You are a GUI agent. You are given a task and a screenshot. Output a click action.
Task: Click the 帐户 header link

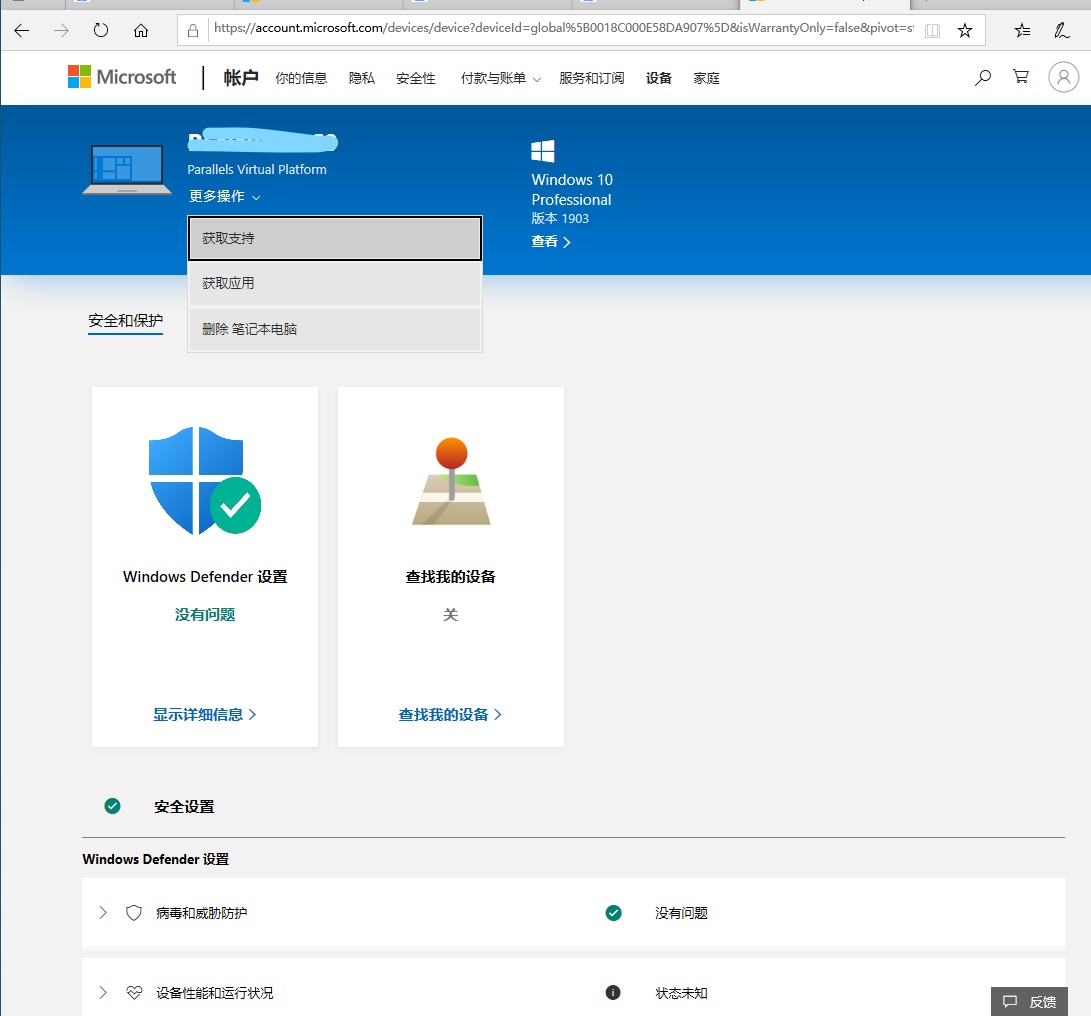pyautogui.click(x=241, y=77)
